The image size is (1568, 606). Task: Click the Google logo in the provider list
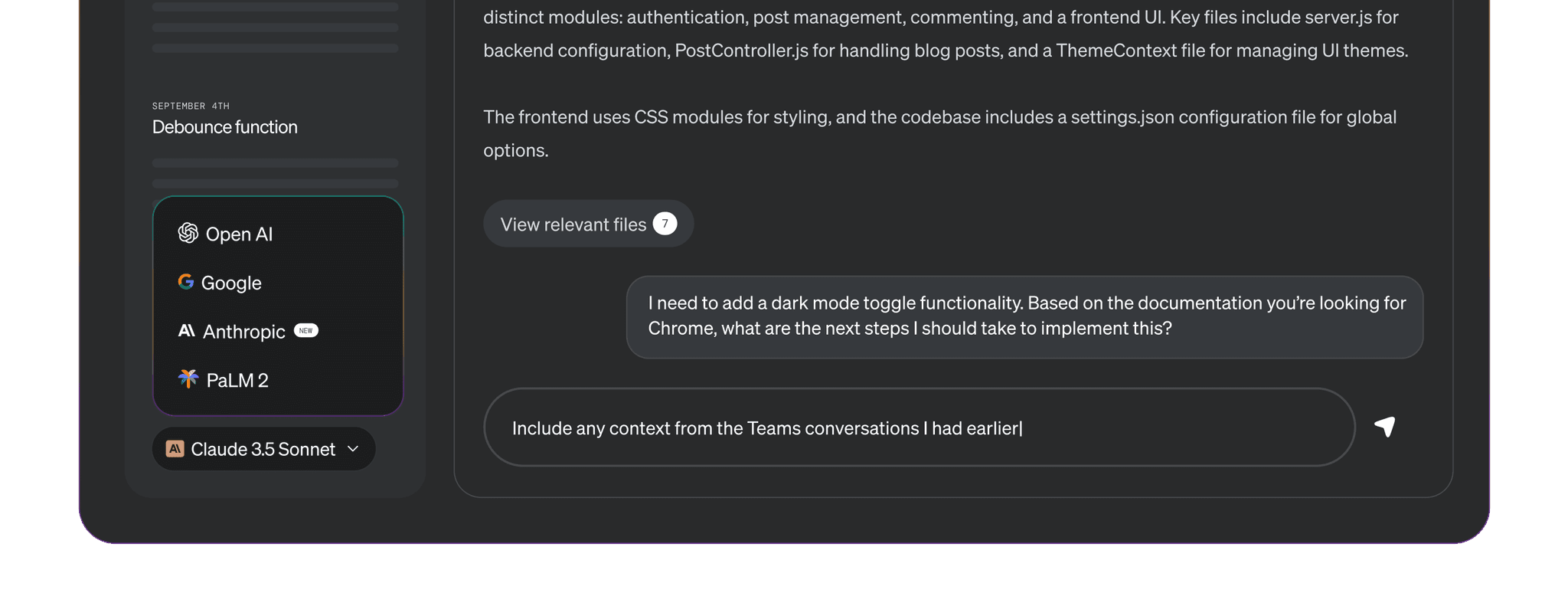pos(186,282)
